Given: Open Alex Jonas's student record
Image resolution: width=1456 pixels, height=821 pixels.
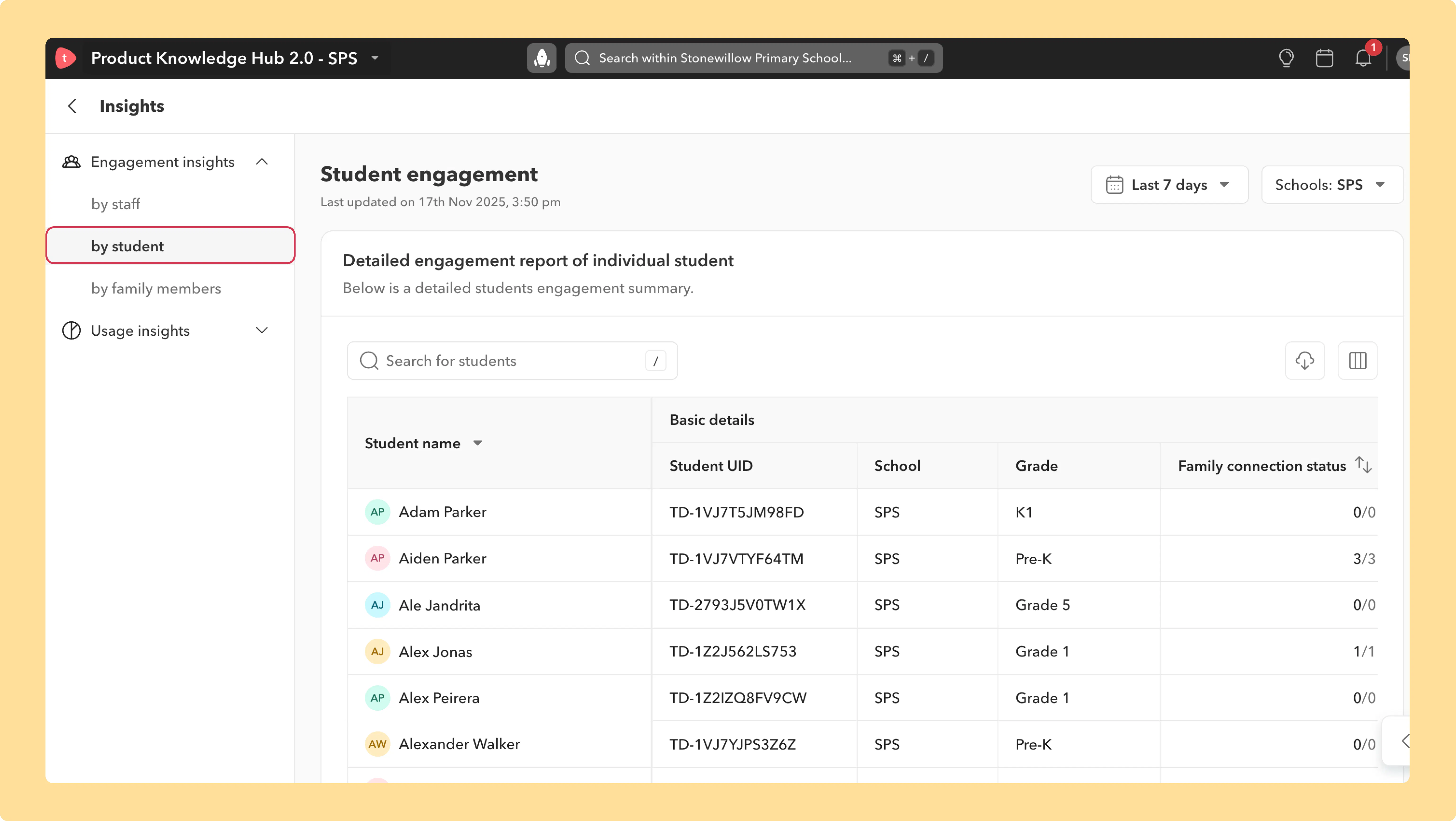Looking at the screenshot, I should click(x=436, y=651).
